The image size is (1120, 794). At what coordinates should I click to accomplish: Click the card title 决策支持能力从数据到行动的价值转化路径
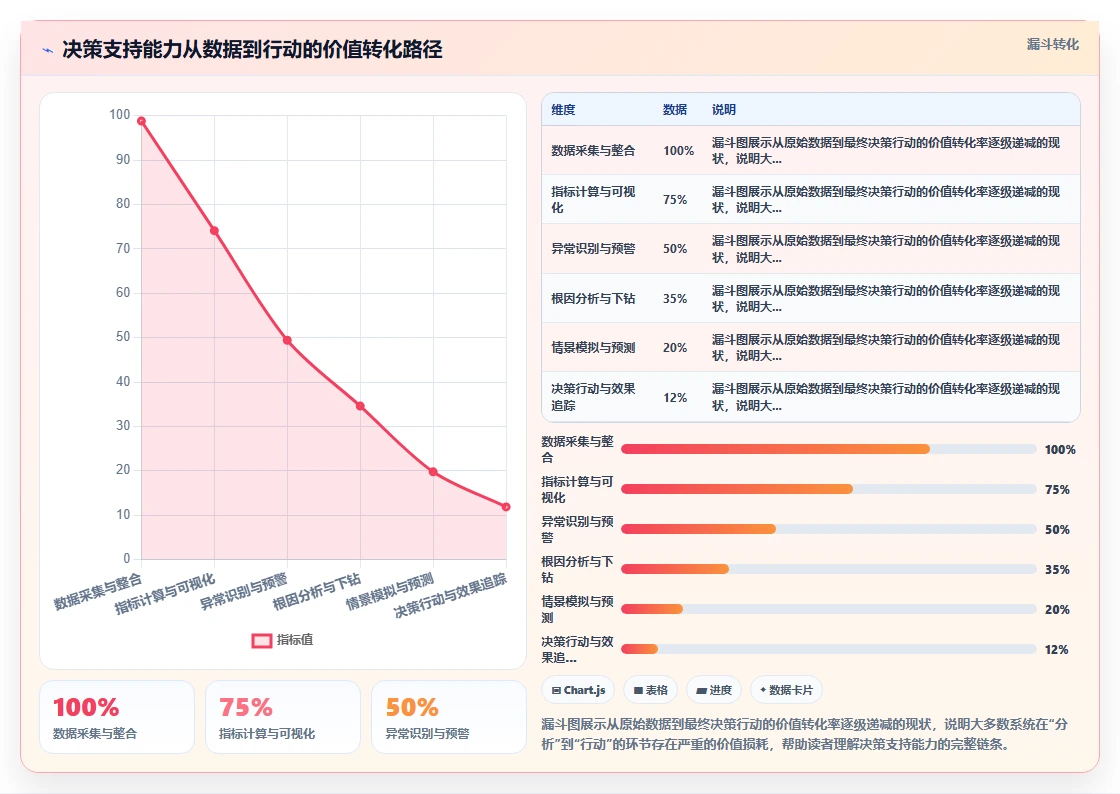coord(252,49)
